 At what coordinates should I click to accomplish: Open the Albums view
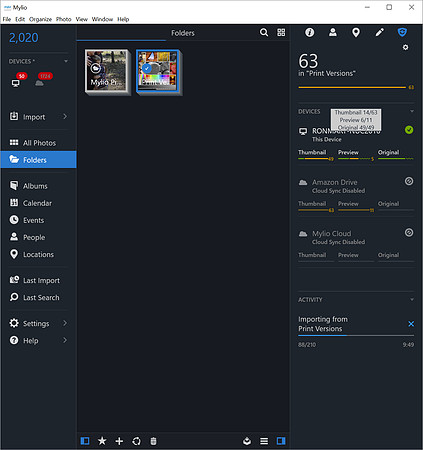38,186
